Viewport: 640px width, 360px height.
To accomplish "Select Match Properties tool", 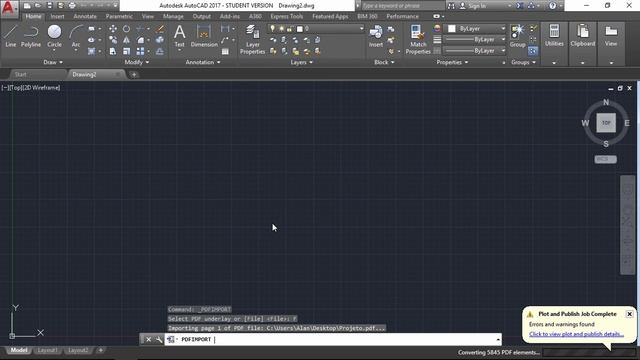I will (x=418, y=39).
